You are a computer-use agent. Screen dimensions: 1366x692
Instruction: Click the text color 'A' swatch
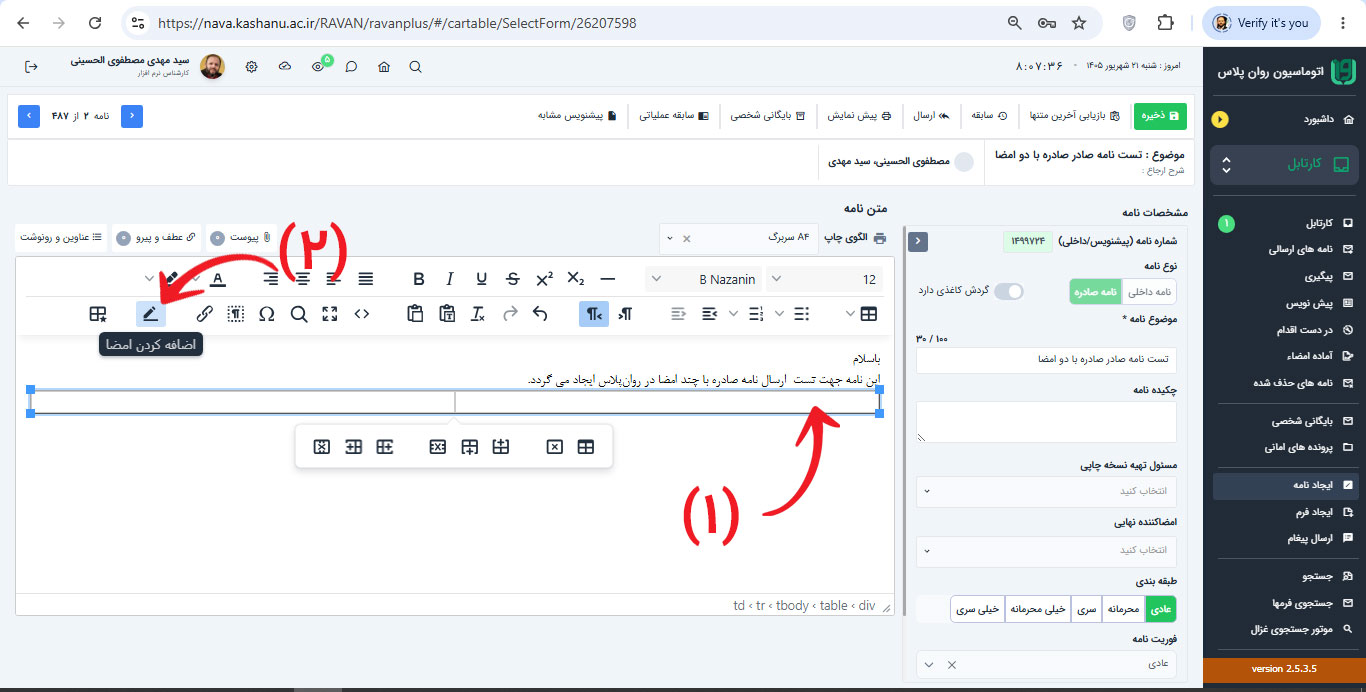pos(217,279)
